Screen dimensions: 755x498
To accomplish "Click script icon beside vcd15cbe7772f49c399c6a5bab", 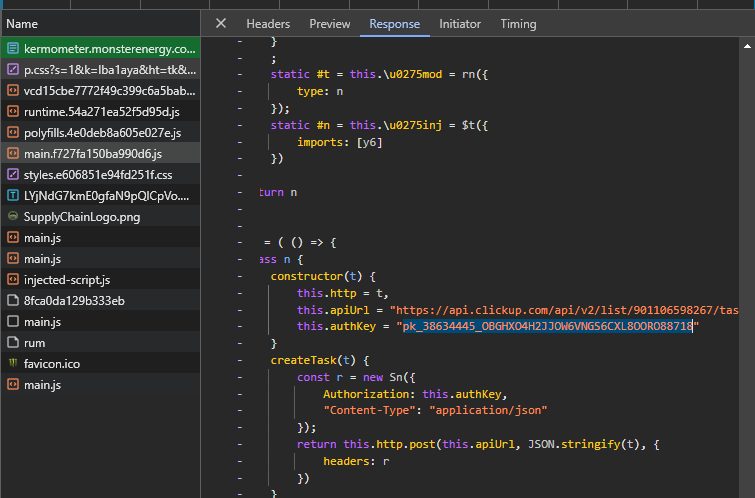I will (x=13, y=91).
